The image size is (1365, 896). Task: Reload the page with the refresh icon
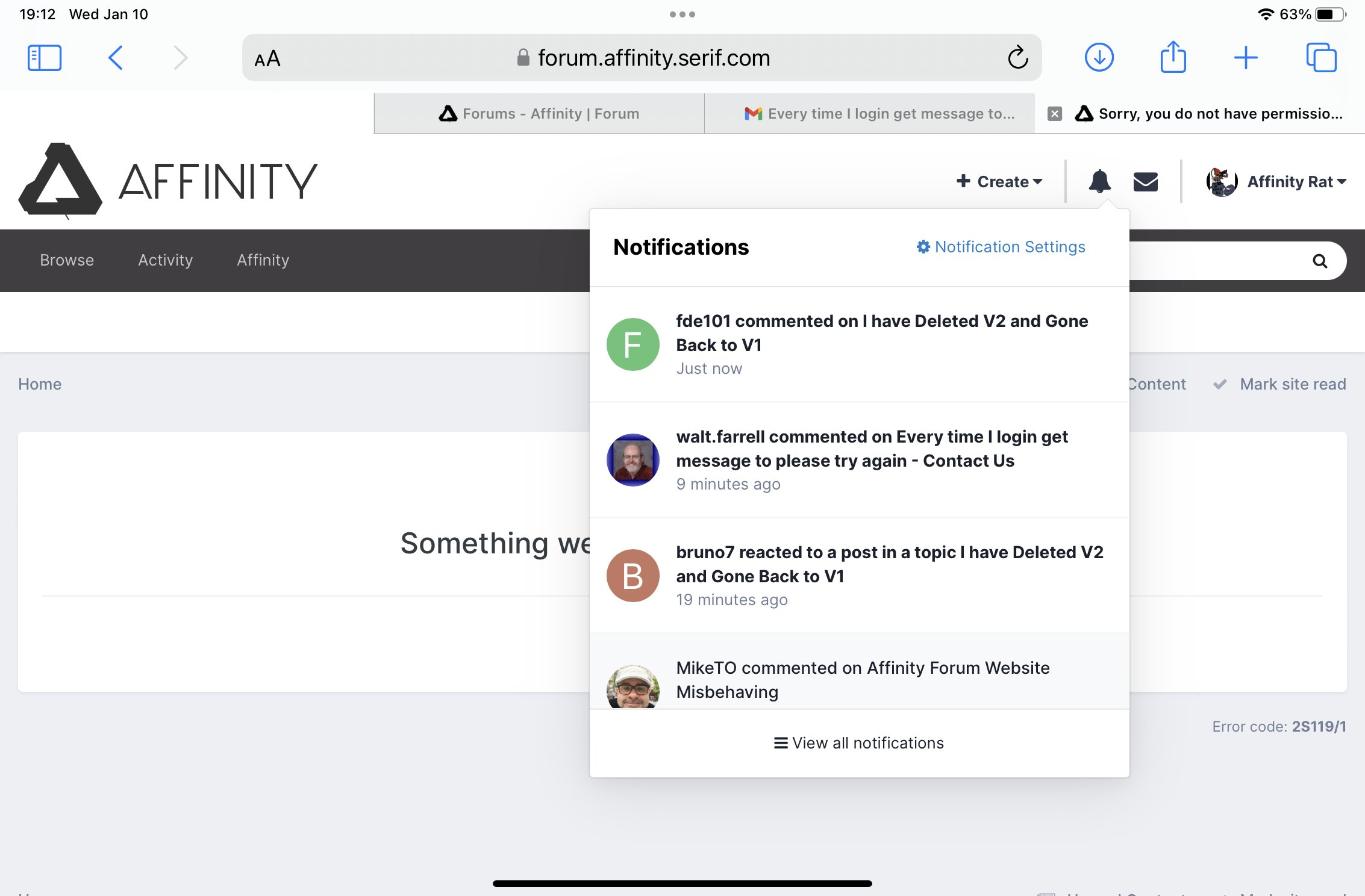(x=1017, y=58)
